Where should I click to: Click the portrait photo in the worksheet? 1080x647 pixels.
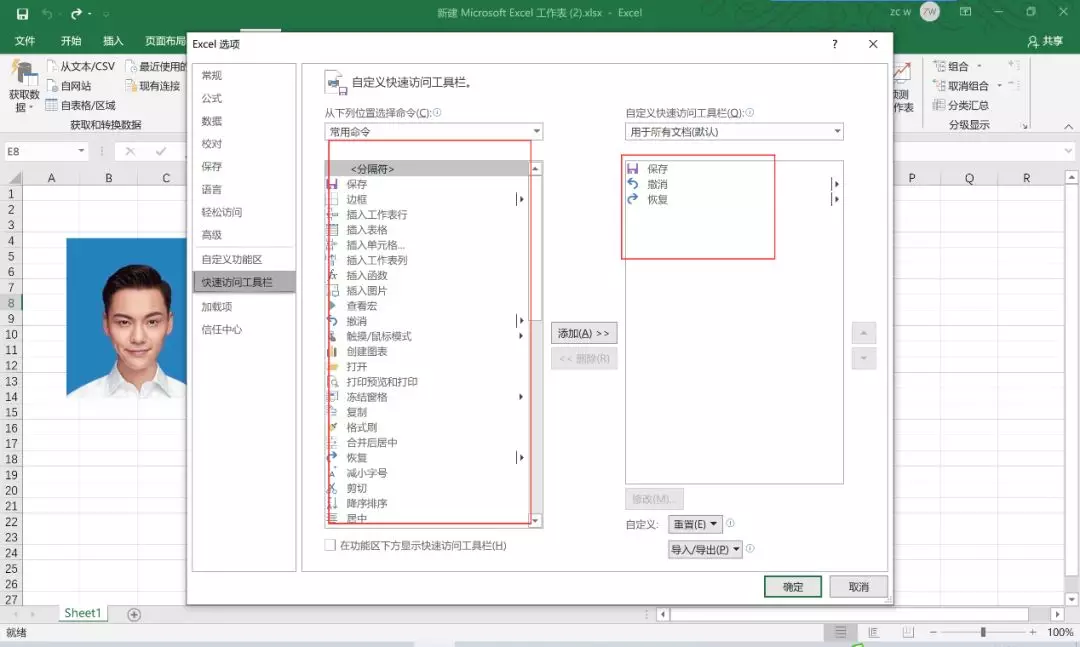point(127,318)
